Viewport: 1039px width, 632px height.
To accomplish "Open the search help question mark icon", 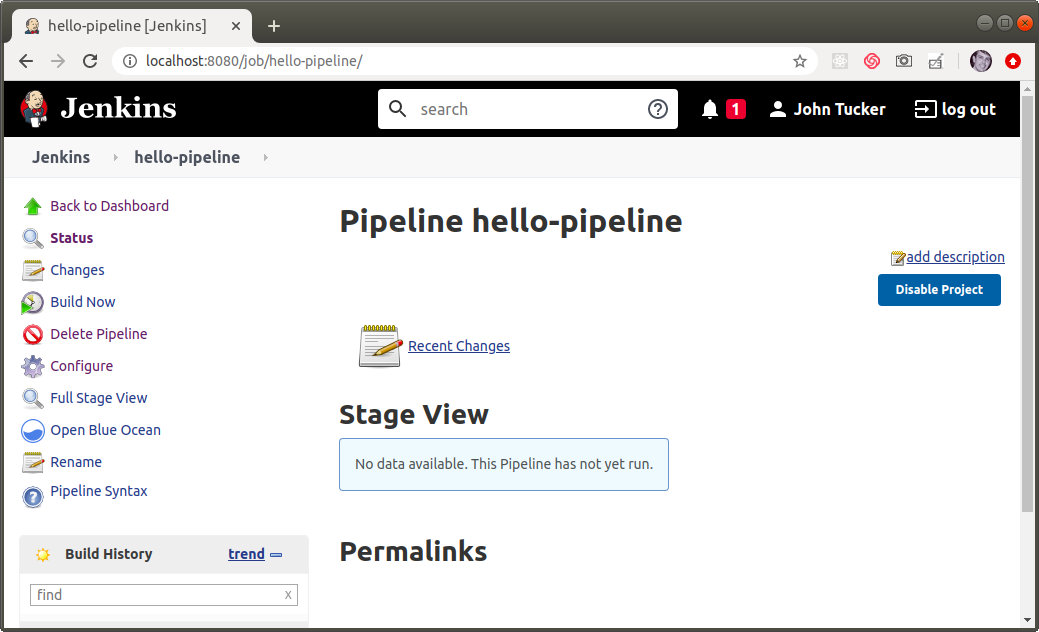I will coord(658,108).
